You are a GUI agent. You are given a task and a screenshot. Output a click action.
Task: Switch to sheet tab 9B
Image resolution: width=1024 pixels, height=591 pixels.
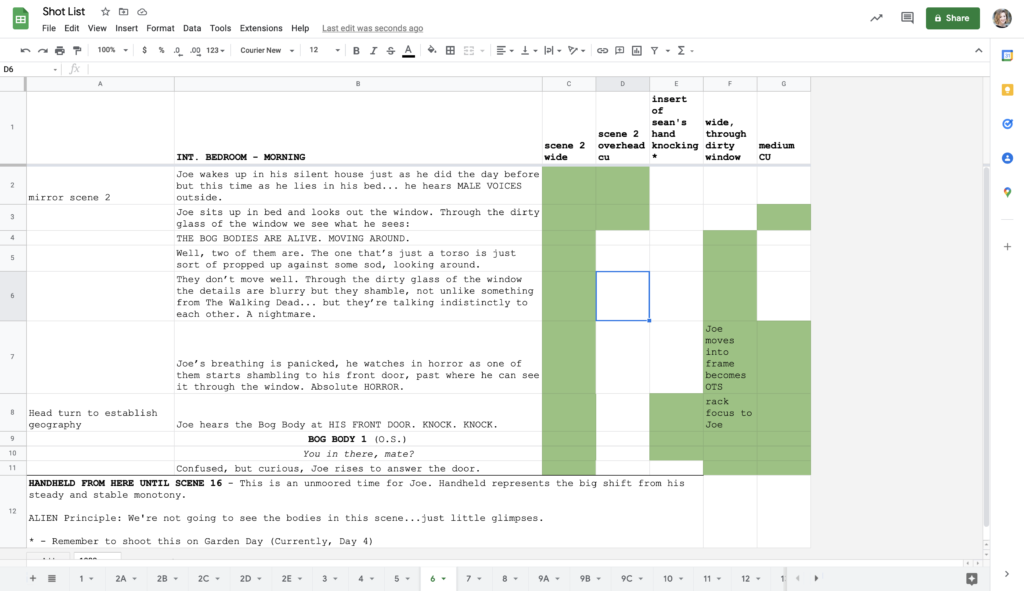pos(589,579)
